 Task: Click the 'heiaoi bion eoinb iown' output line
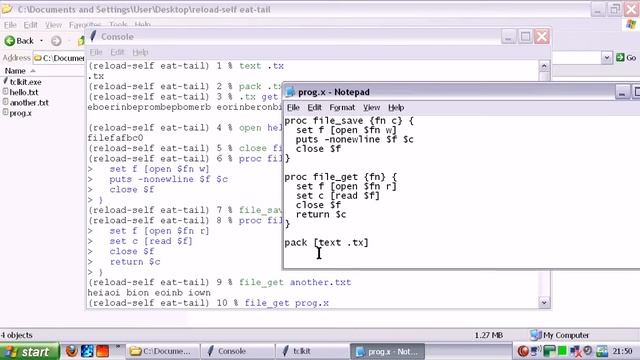coord(149,293)
